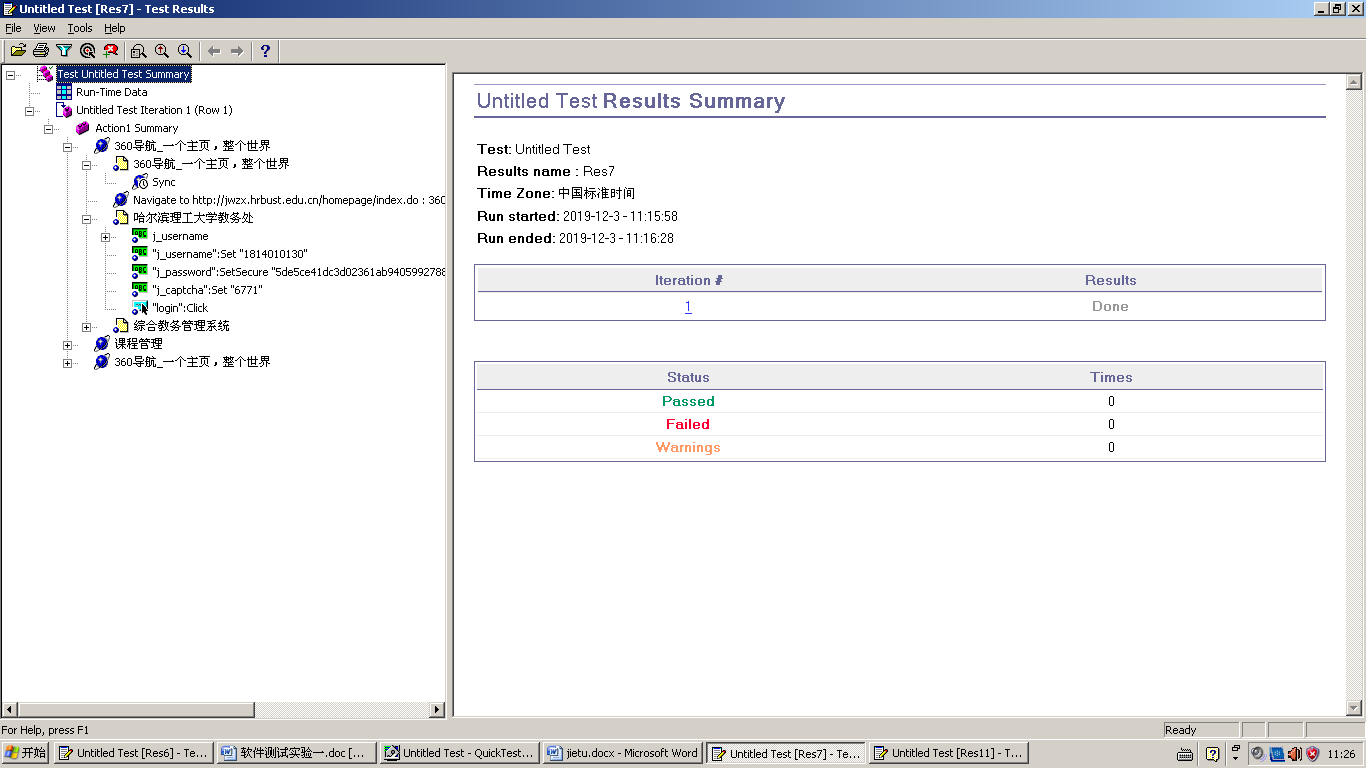This screenshot has width=1366, height=768.
Task: Collapse the Action1 Summary node
Action: (x=49, y=129)
